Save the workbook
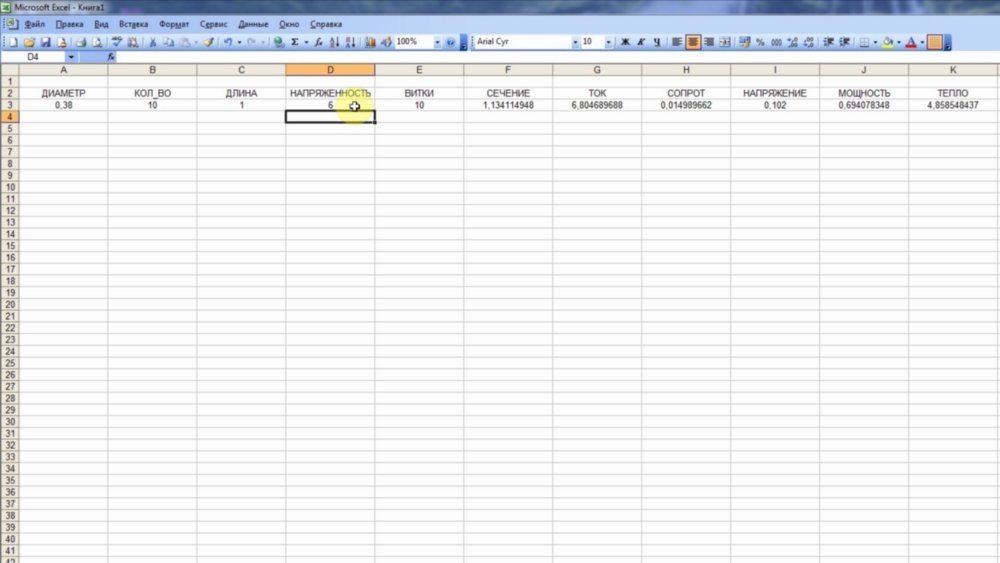Viewport: 1000px width, 563px height. pyautogui.click(x=45, y=42)
